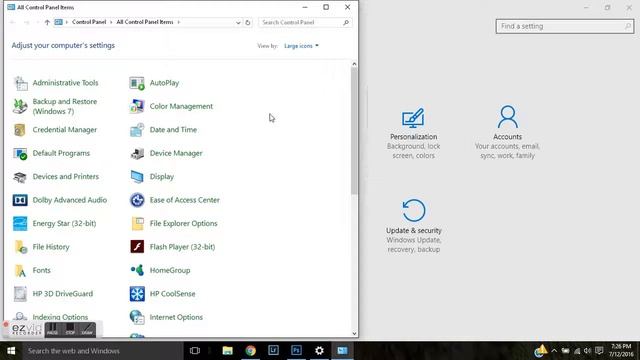Click the battery icon in system tray
The image size is (640, 360).
coord(565,351)
